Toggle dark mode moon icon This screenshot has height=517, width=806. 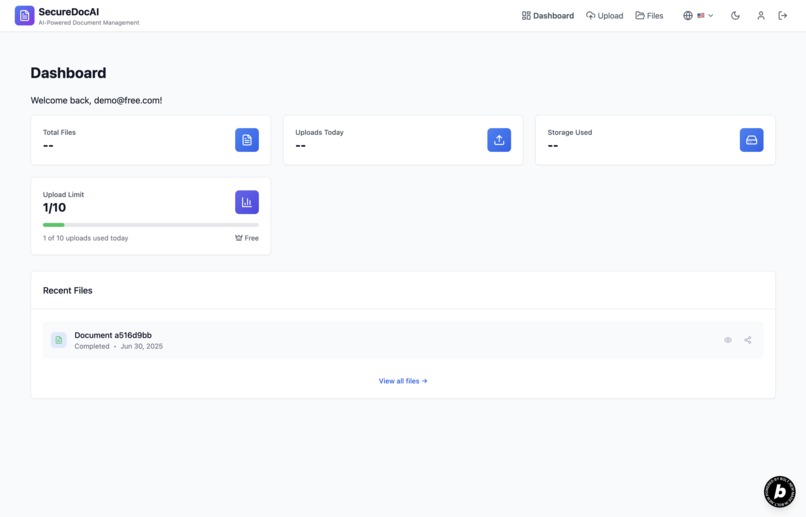[735, 16]
